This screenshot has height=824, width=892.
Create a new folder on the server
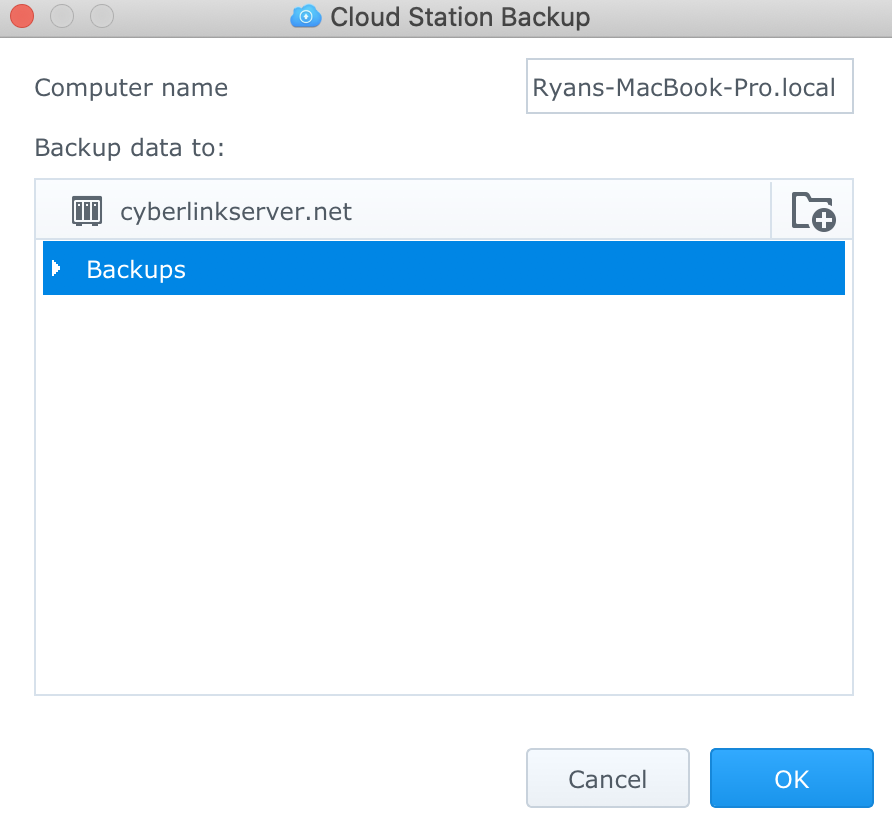813,211
